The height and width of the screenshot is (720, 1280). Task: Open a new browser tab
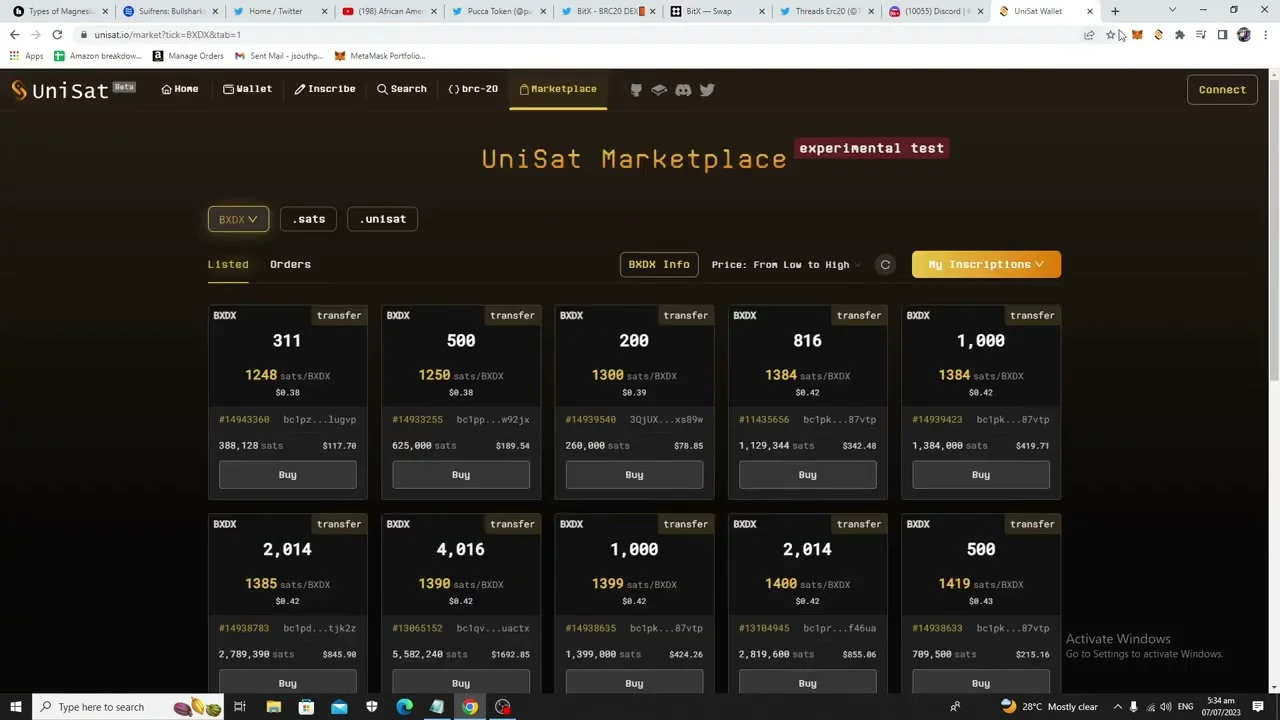pyautogui.click(x=1115, y=11)
